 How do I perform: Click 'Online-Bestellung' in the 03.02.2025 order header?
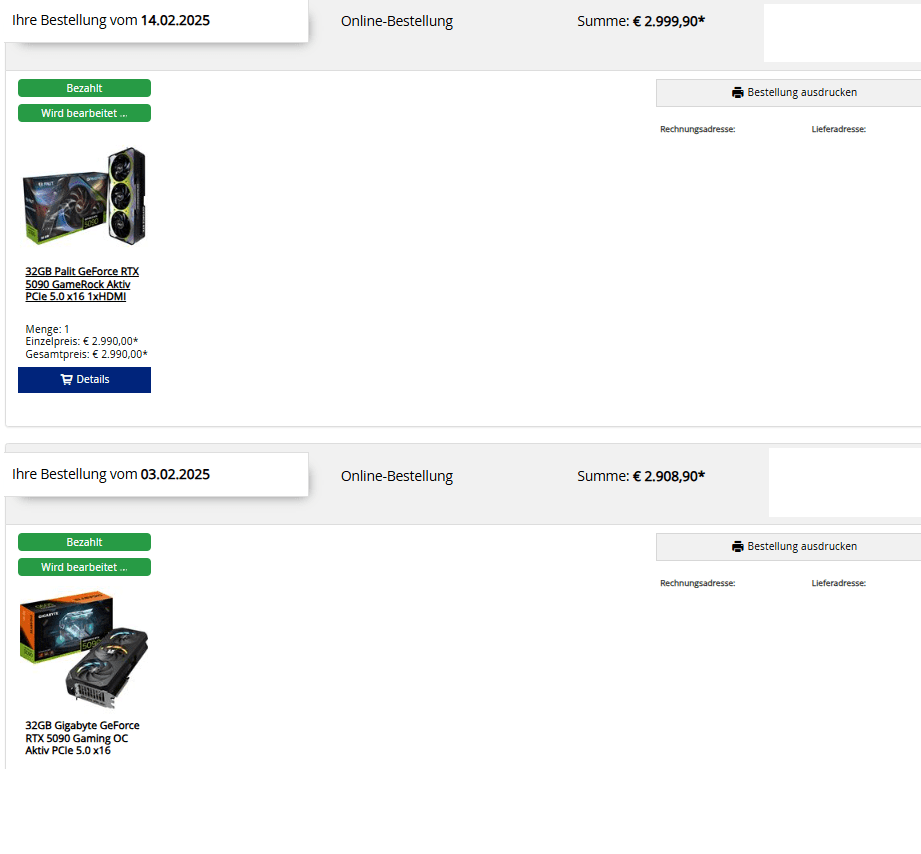tap(397, 476)
